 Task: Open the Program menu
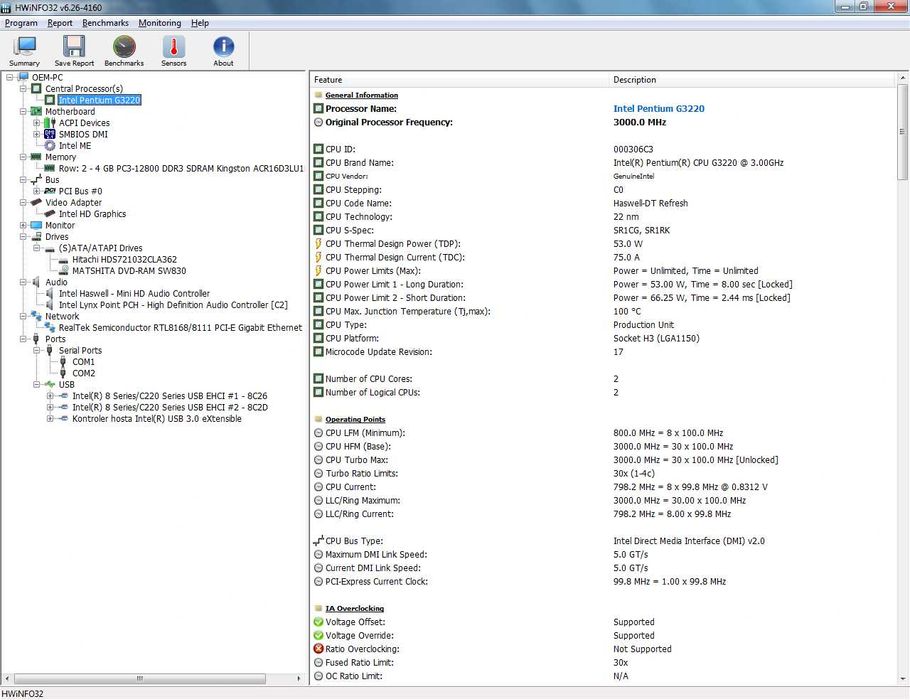click(21, 23)
